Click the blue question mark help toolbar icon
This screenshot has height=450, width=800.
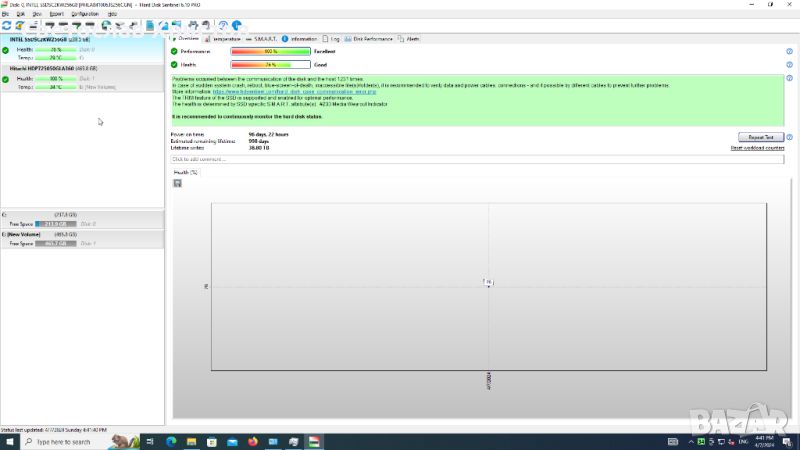tap(223, 26)
